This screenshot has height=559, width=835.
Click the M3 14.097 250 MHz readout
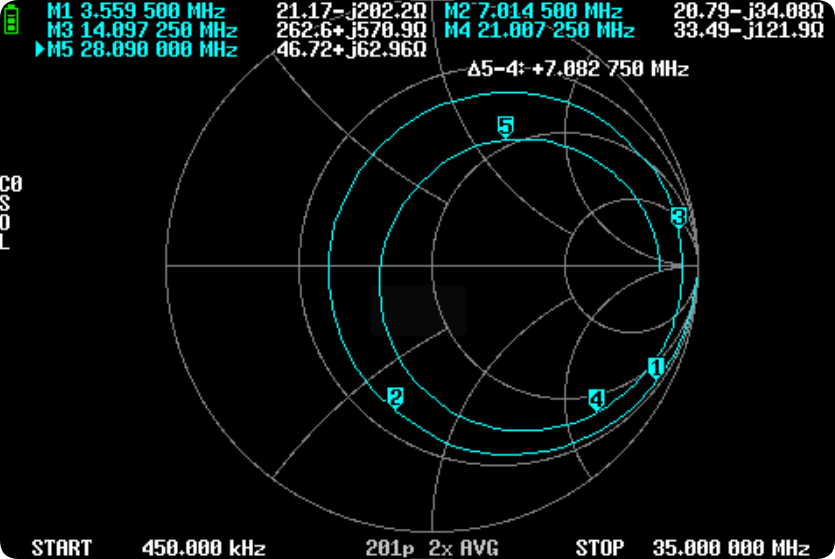click(142, 31)
